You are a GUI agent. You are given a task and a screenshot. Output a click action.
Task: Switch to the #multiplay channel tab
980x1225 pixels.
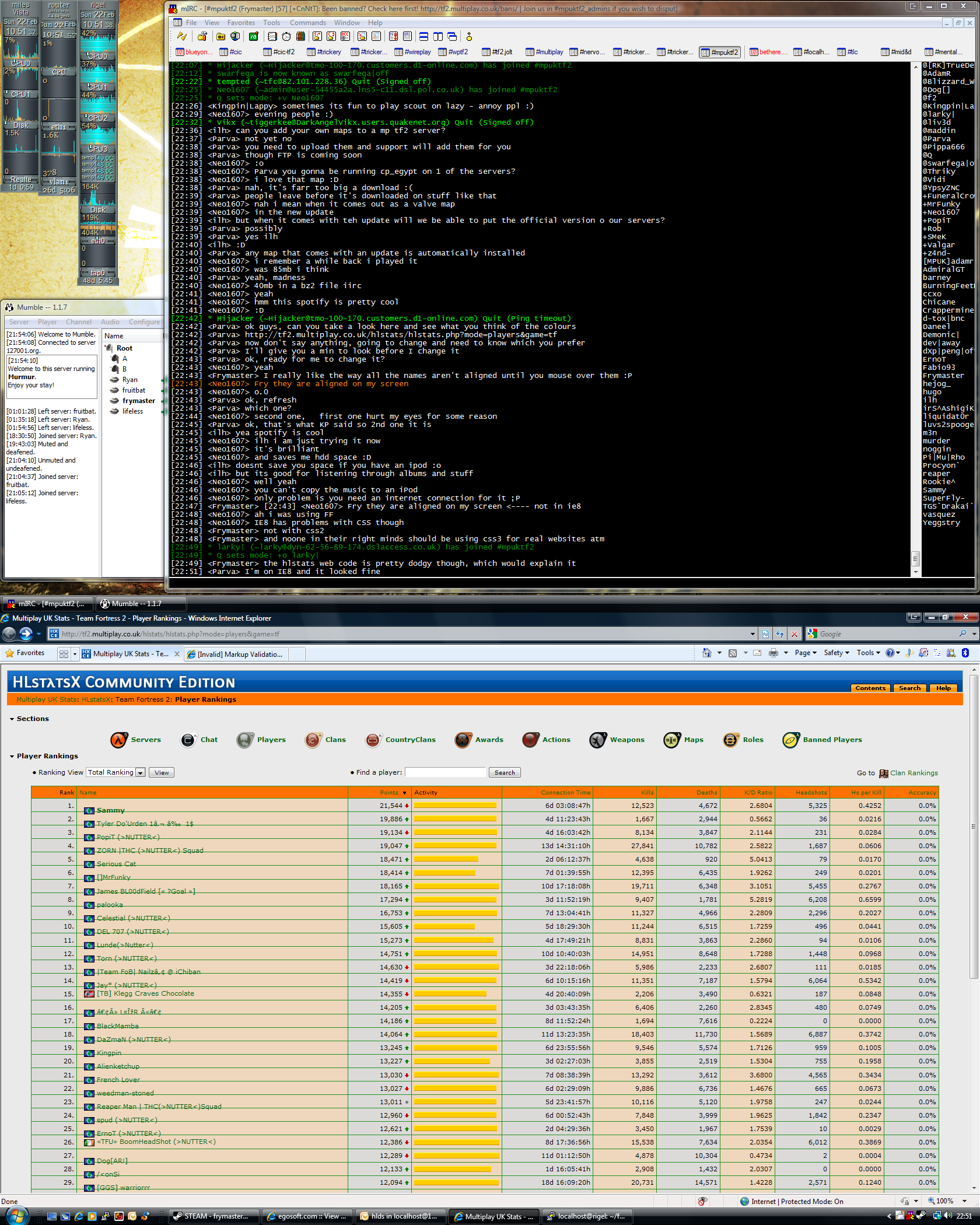(x=545, y=52)
